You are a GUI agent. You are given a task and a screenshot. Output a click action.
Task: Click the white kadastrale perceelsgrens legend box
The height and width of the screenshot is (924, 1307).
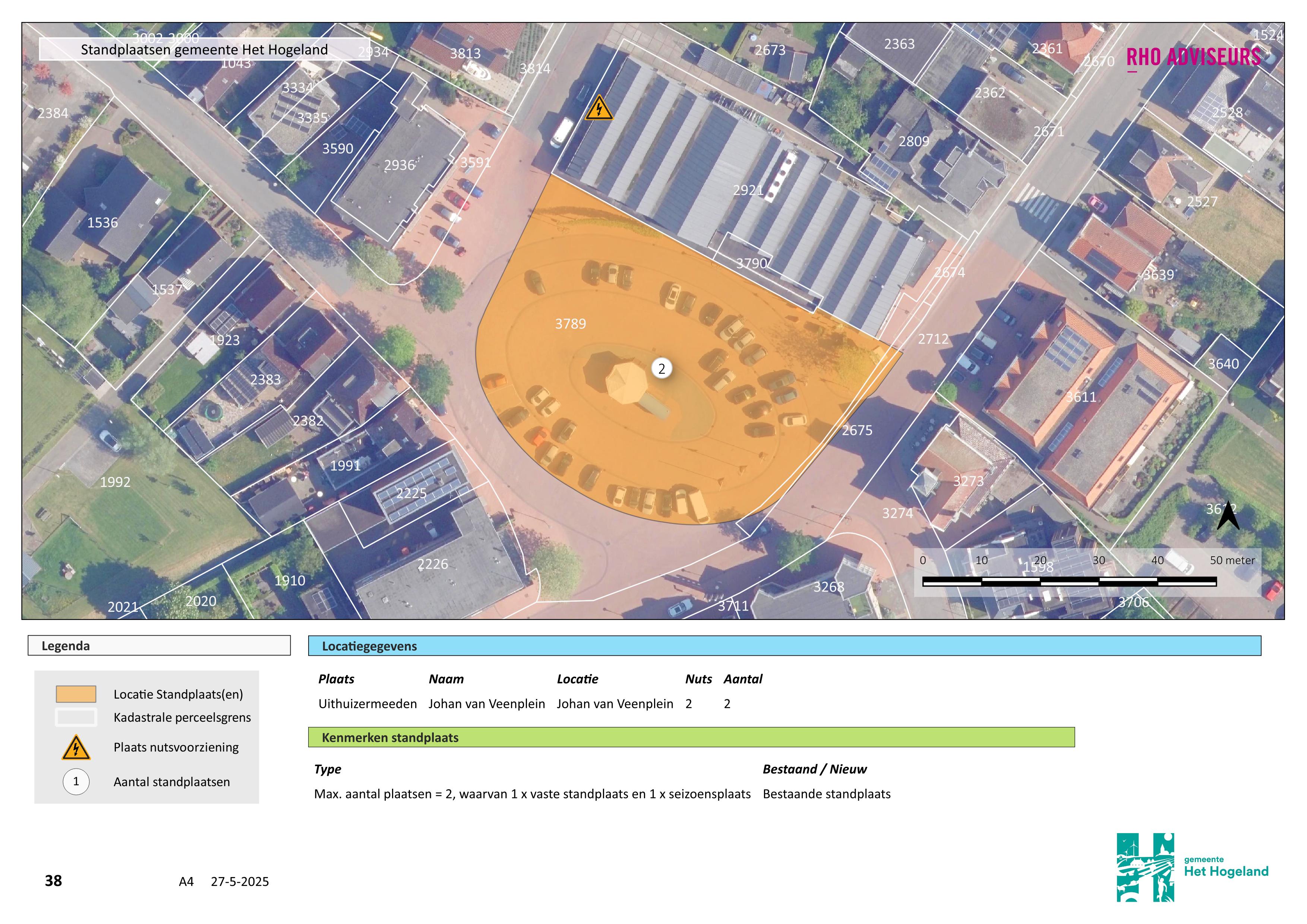76,718
